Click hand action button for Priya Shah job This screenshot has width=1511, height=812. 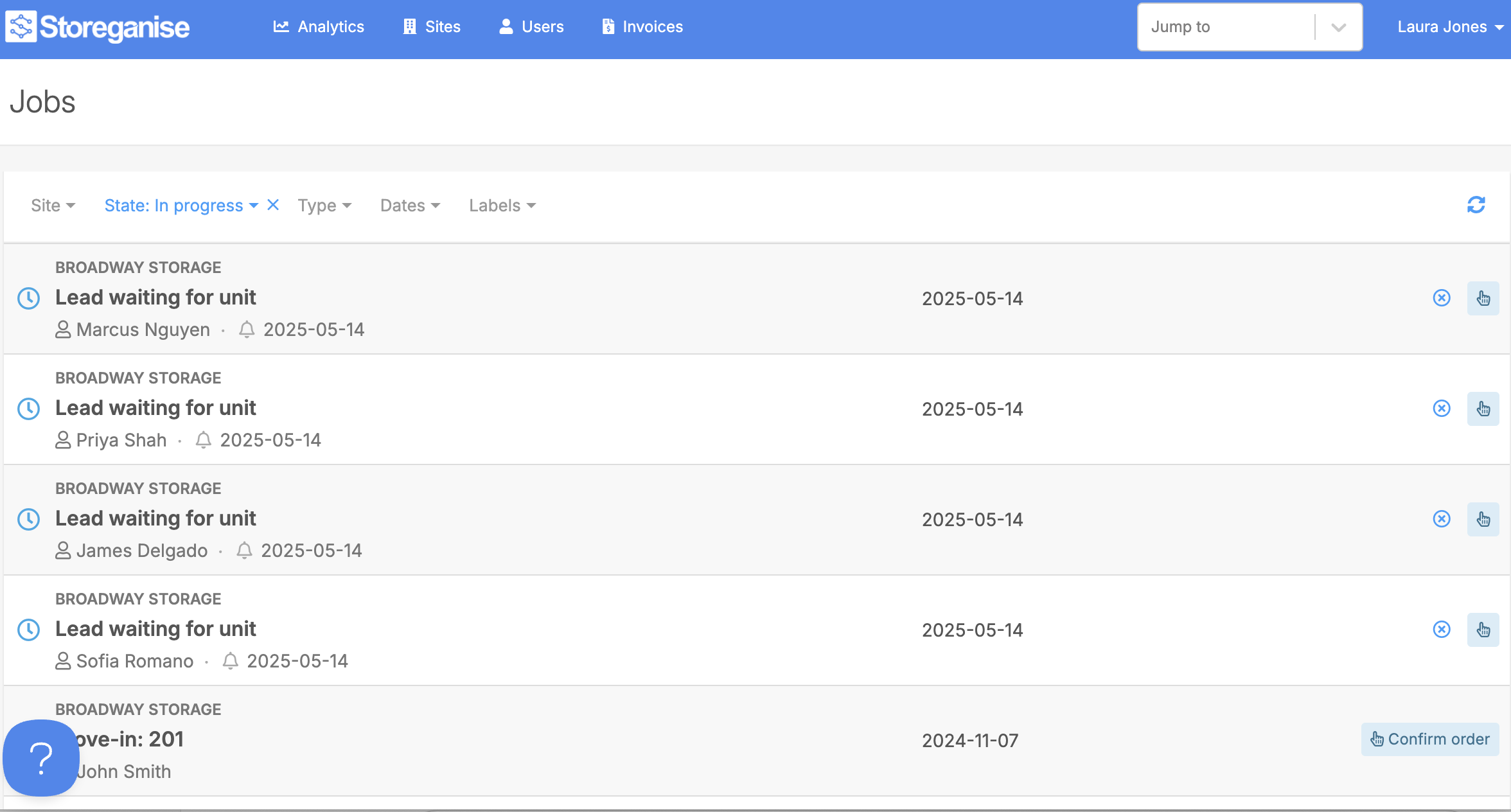pyautogui.click(x=1483, y=409)
